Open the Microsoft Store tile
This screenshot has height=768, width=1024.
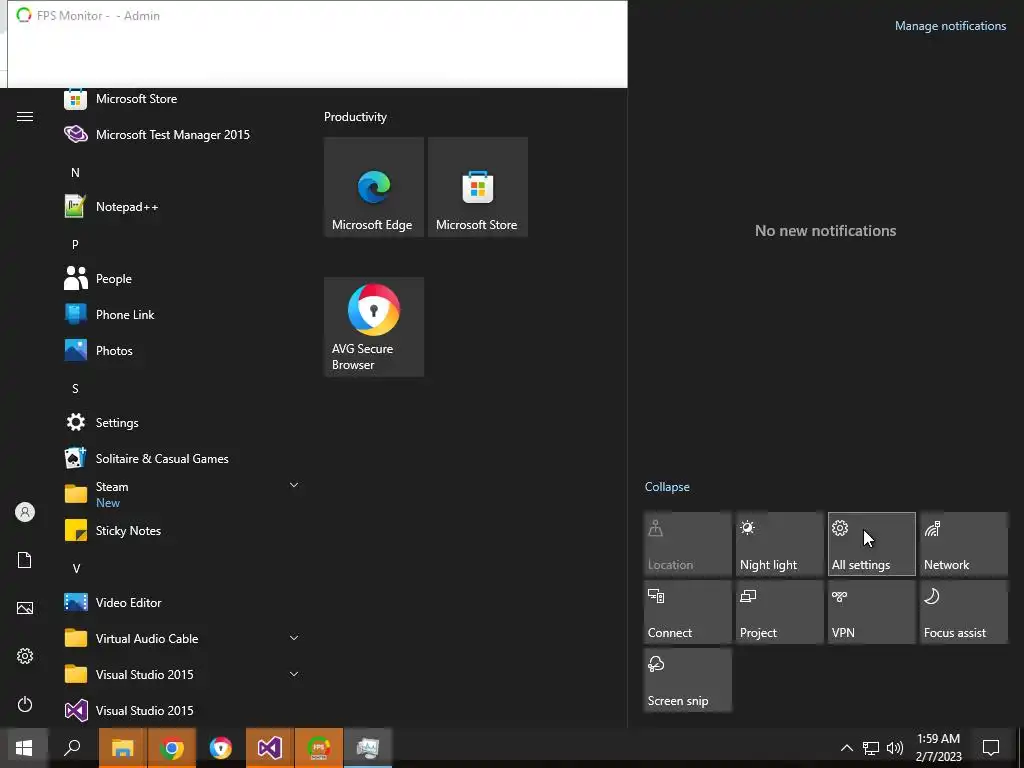[x=477, y=187]
